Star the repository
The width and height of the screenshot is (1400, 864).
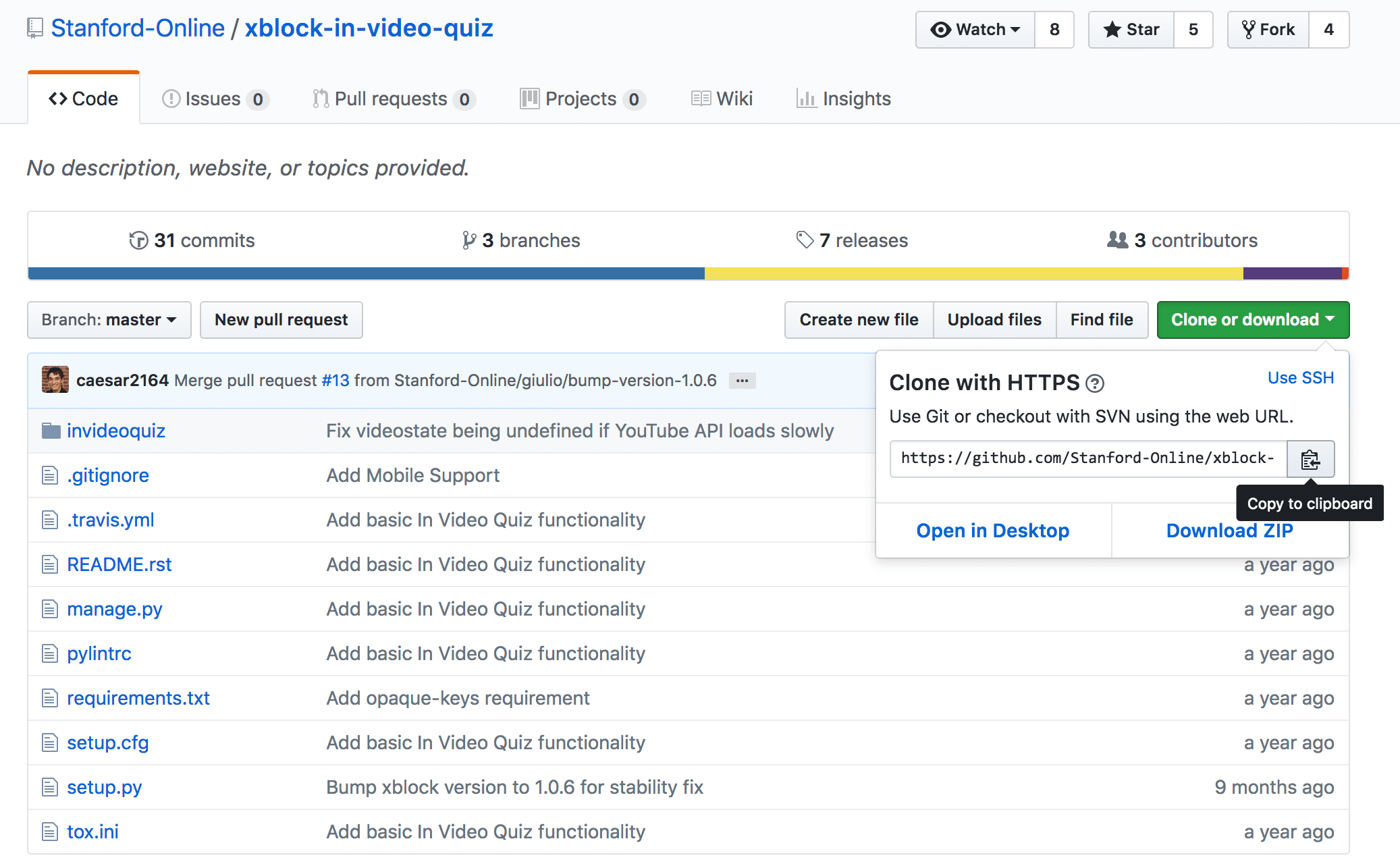point(1131,30)
